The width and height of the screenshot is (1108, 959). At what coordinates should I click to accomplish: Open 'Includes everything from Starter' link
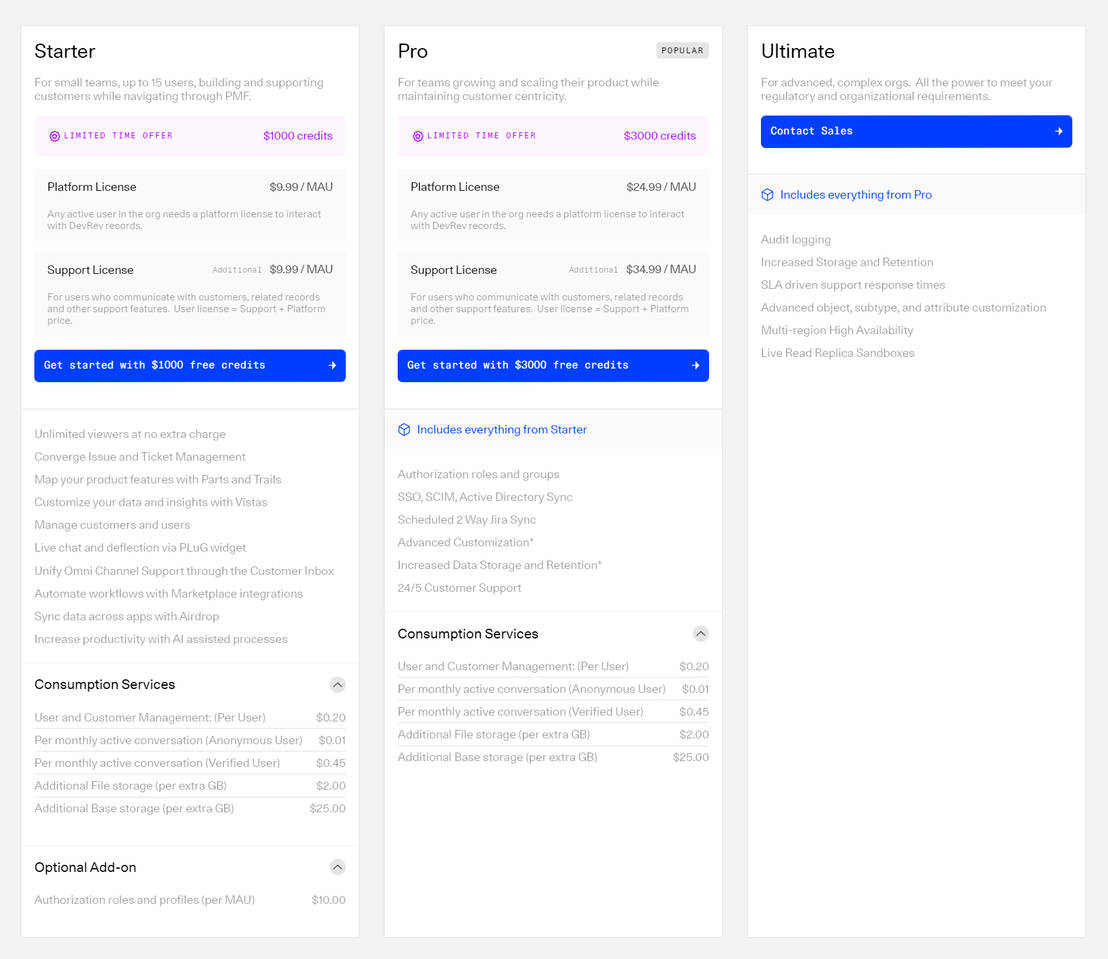point(501,429)
